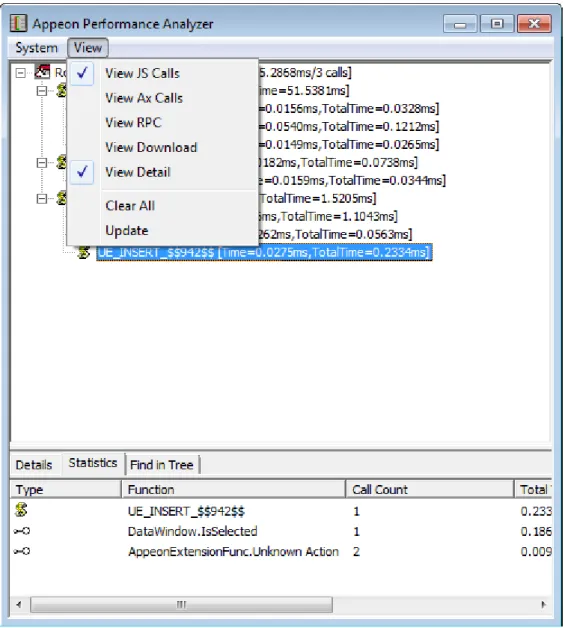Close the open View menu

point(88,48)
